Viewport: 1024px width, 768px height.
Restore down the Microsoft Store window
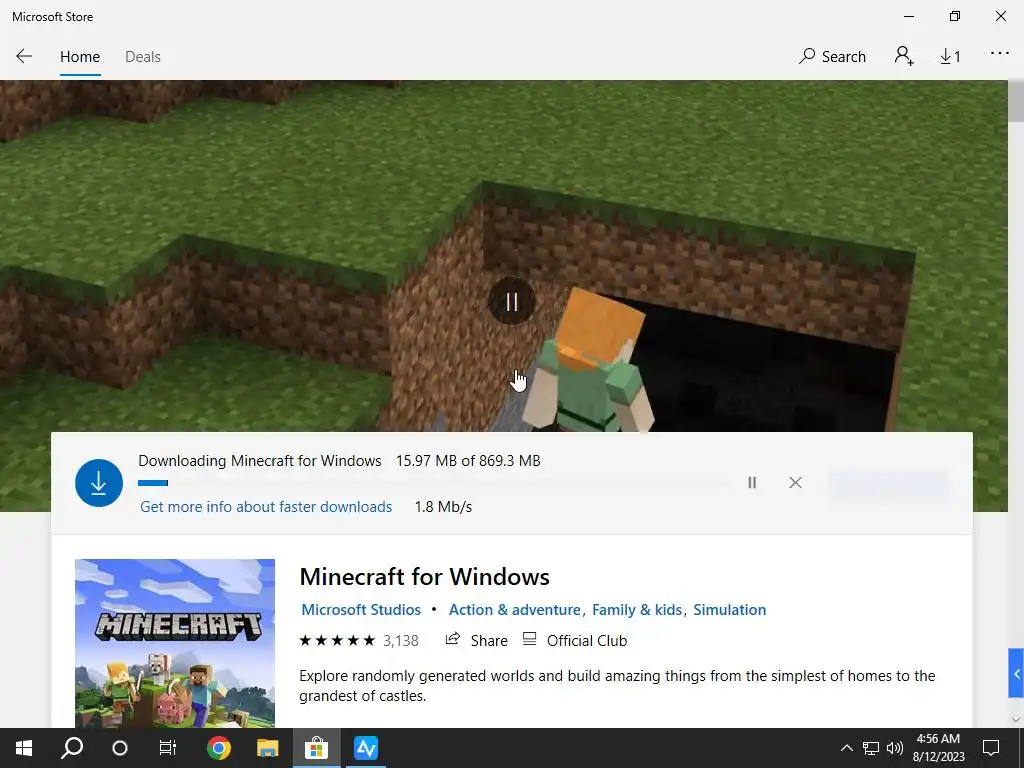(x=955, y=16)
